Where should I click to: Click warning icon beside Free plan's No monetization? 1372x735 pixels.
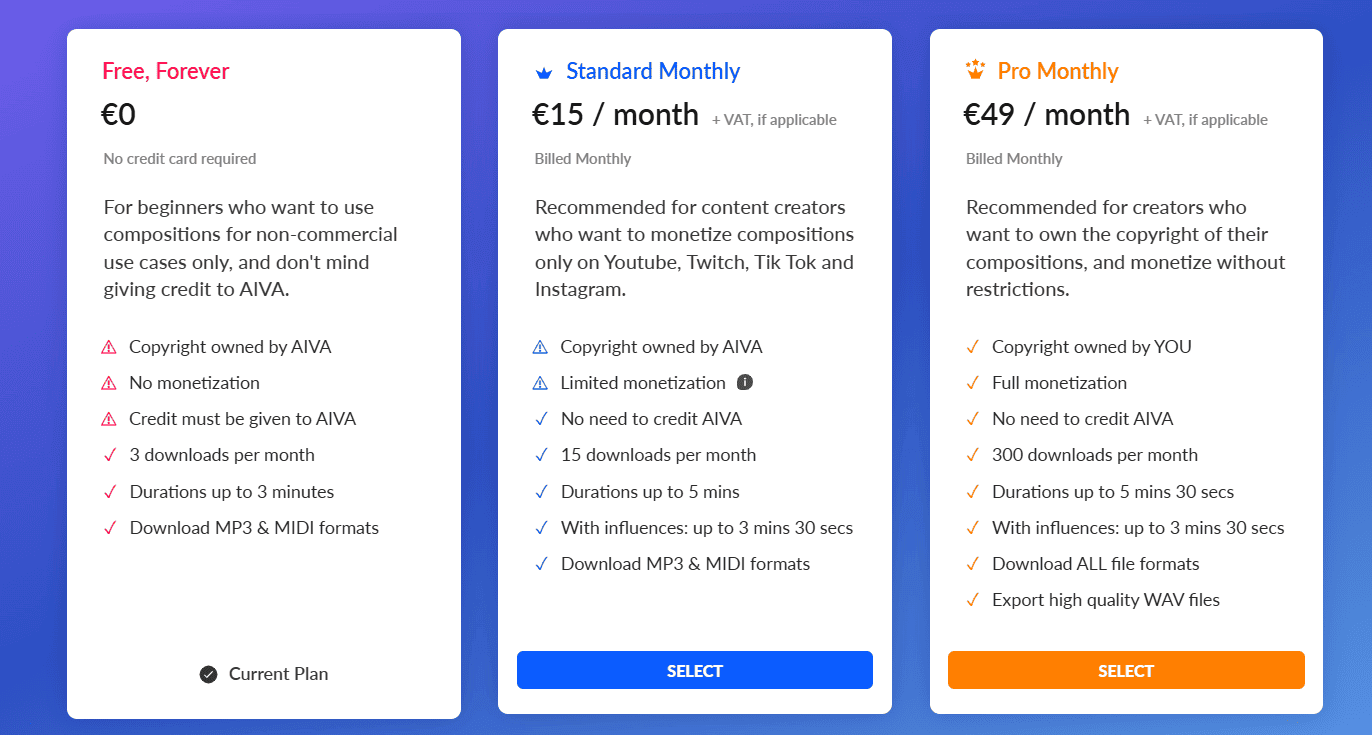[109, 383]
